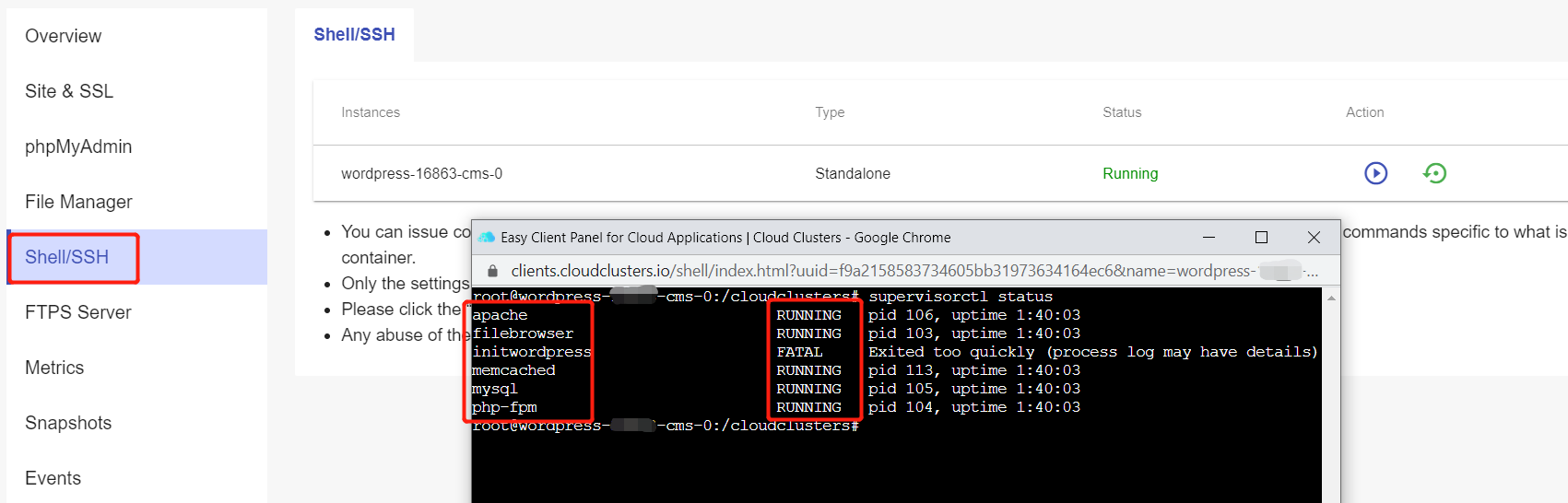Screen dimensions: 1568x503
Task: Click the Chrome popup window title text
Action: (725, 237)
